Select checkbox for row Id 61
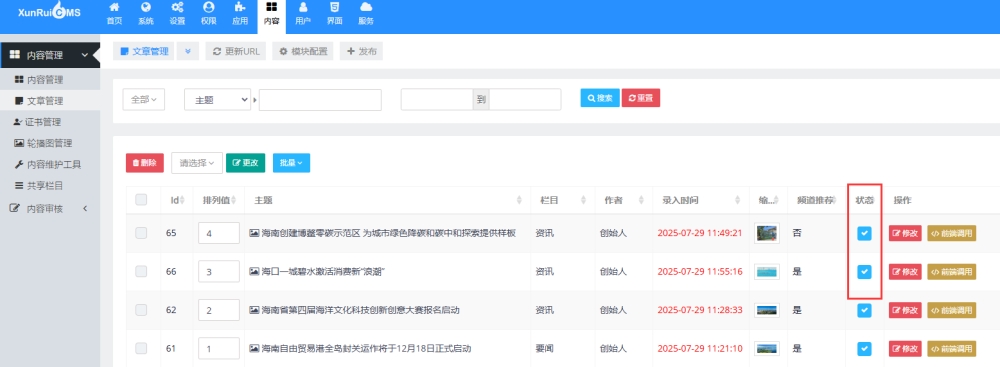1000x367 pixels. click(x=141, y=348)
